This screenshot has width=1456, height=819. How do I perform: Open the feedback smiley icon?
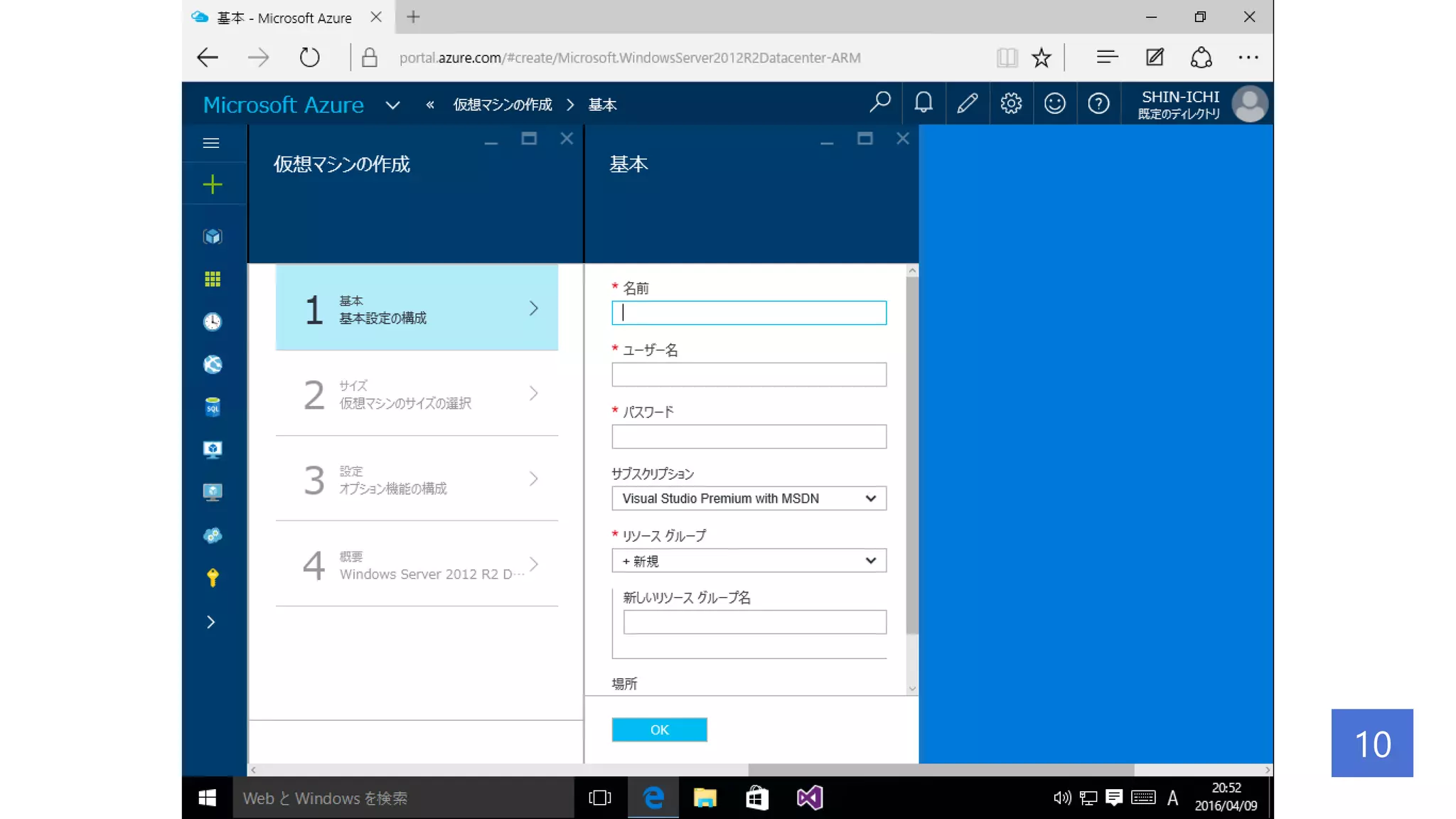coord(1054,104)
